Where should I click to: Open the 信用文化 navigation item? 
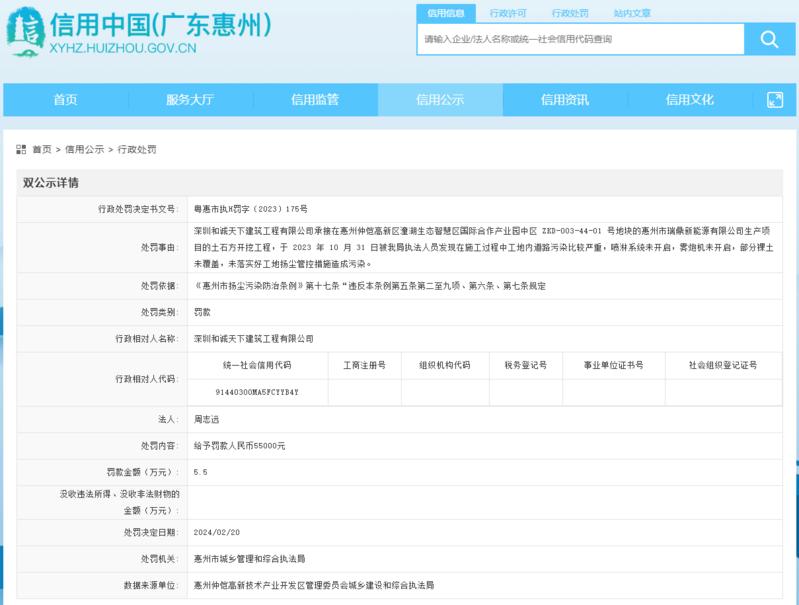tap(690, 99)
